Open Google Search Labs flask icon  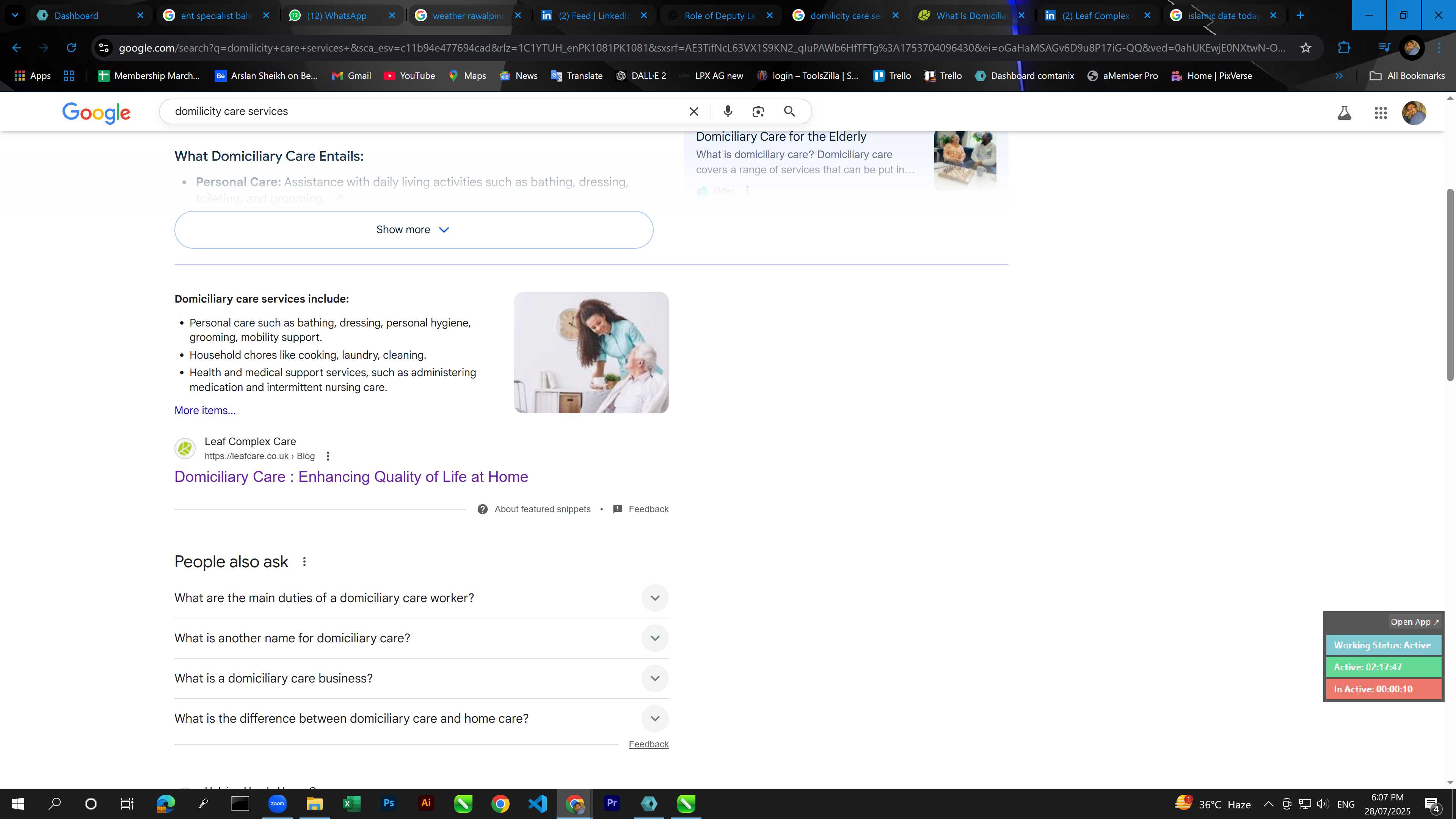point(1345,113)
